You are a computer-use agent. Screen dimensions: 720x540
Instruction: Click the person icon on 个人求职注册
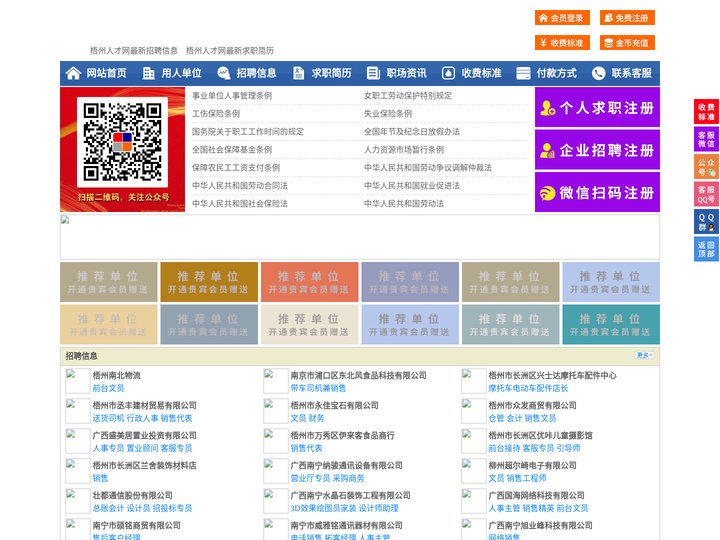pyautogui.click(x=547, y=108)
